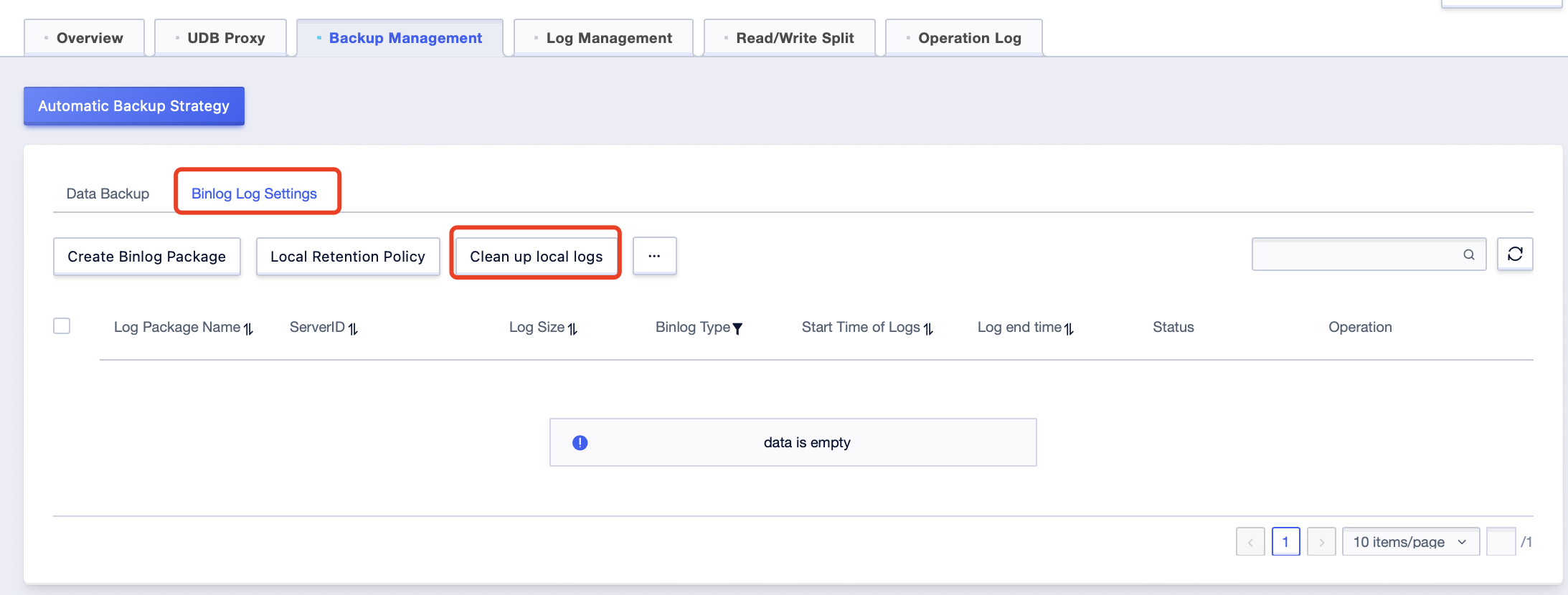Click the Status column header

coord(1173,327)
